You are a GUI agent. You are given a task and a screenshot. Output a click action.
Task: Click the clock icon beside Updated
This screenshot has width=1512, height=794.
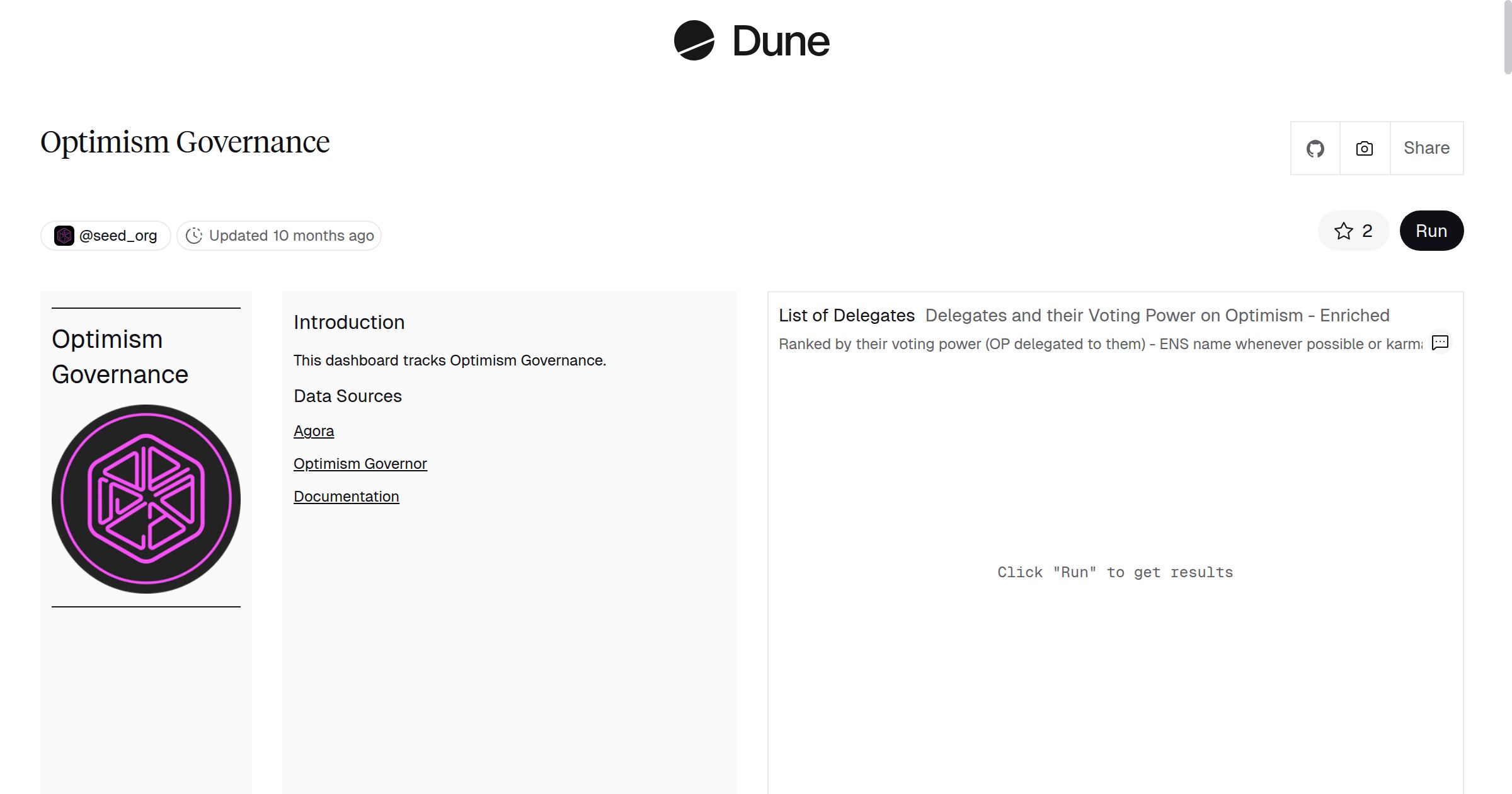(x=194, y=236)
